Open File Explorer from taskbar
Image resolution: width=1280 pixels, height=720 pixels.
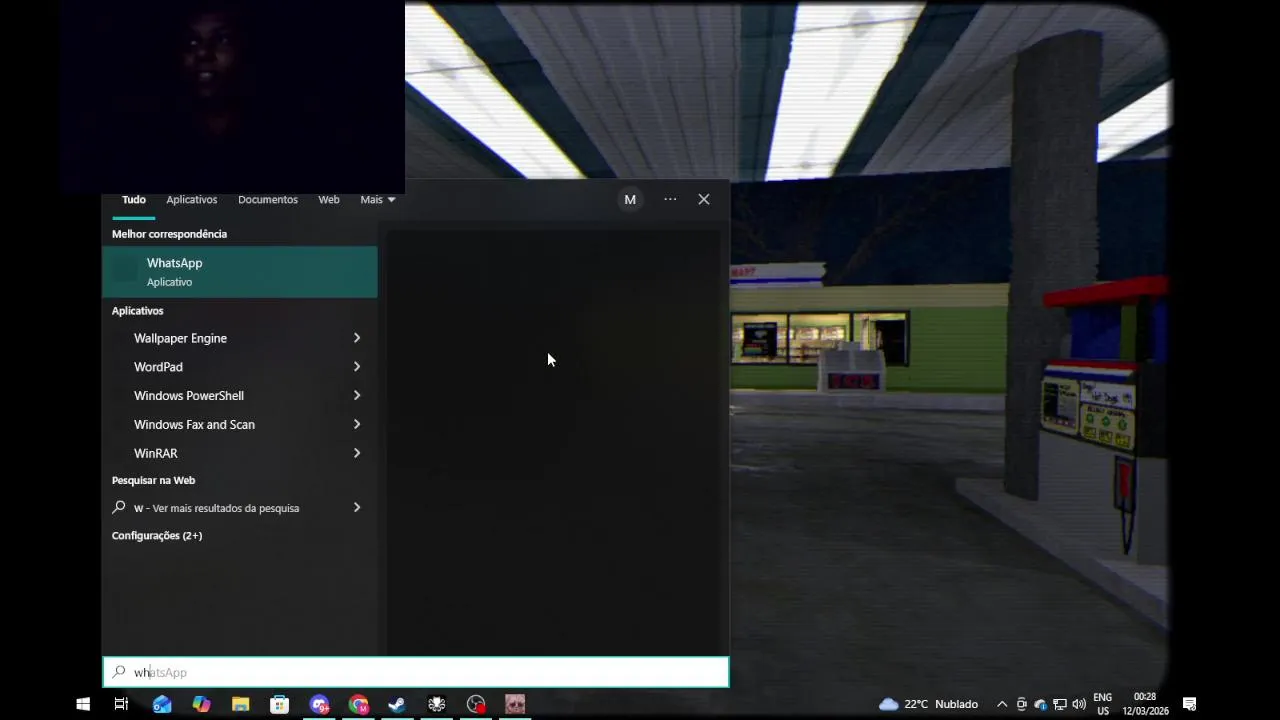(x=241, y=704)
